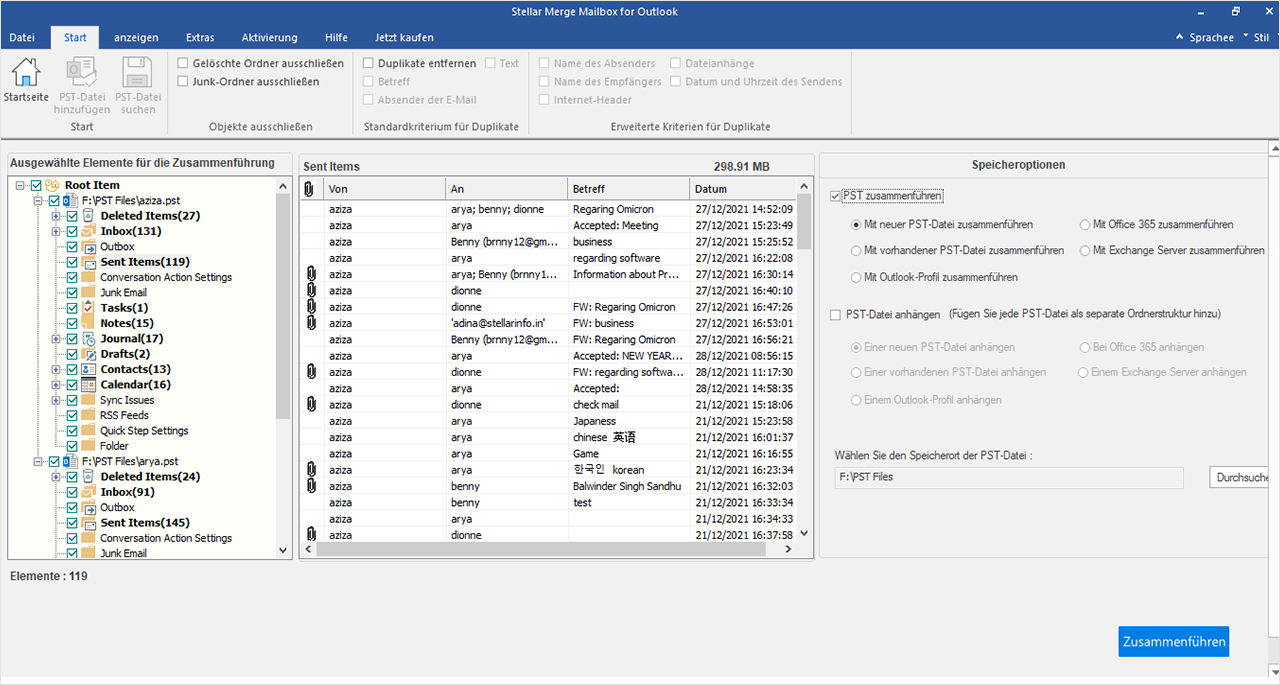Click the Tasks(1) clipboard icon
The width and height of the screenshot is (1280, 685).
(88, 308)
